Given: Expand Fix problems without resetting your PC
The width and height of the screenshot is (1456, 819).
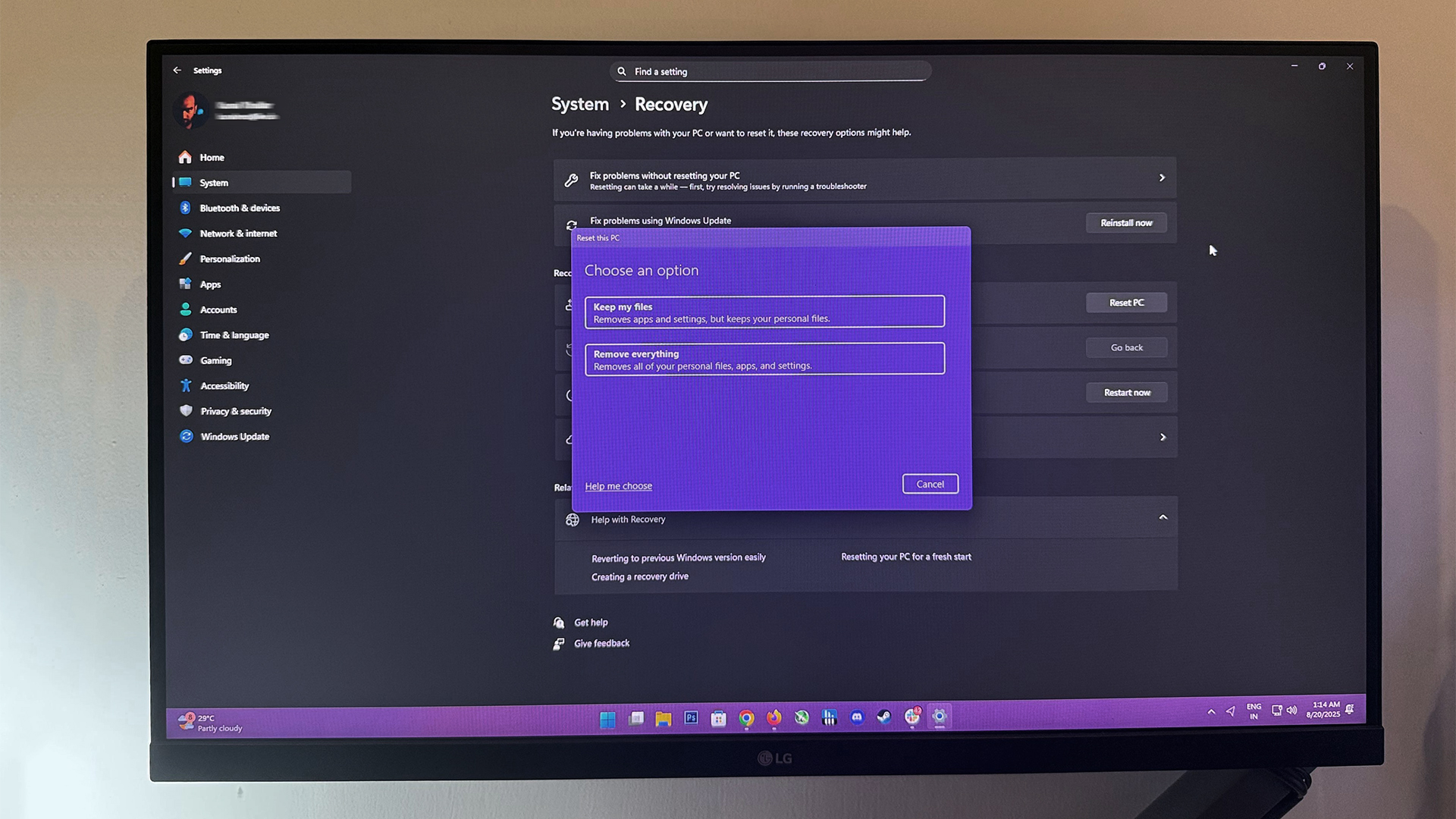Looking at the screenshot, I should tap(865, 179).
